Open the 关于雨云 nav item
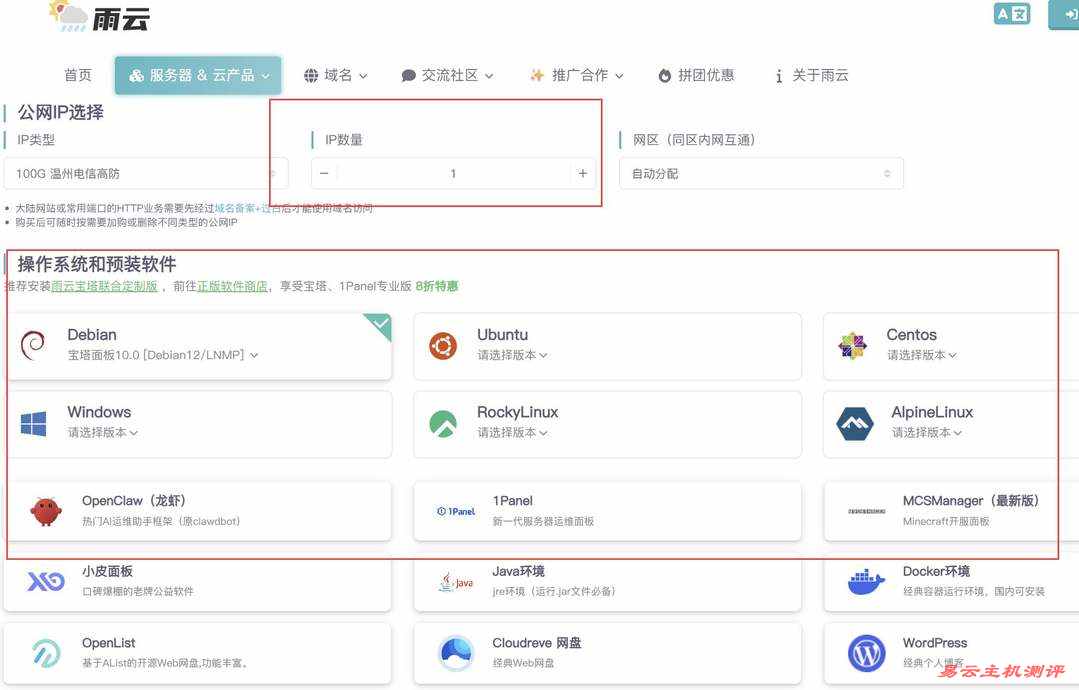Screen dimensions: 1079x690 (x=812, y=75)
